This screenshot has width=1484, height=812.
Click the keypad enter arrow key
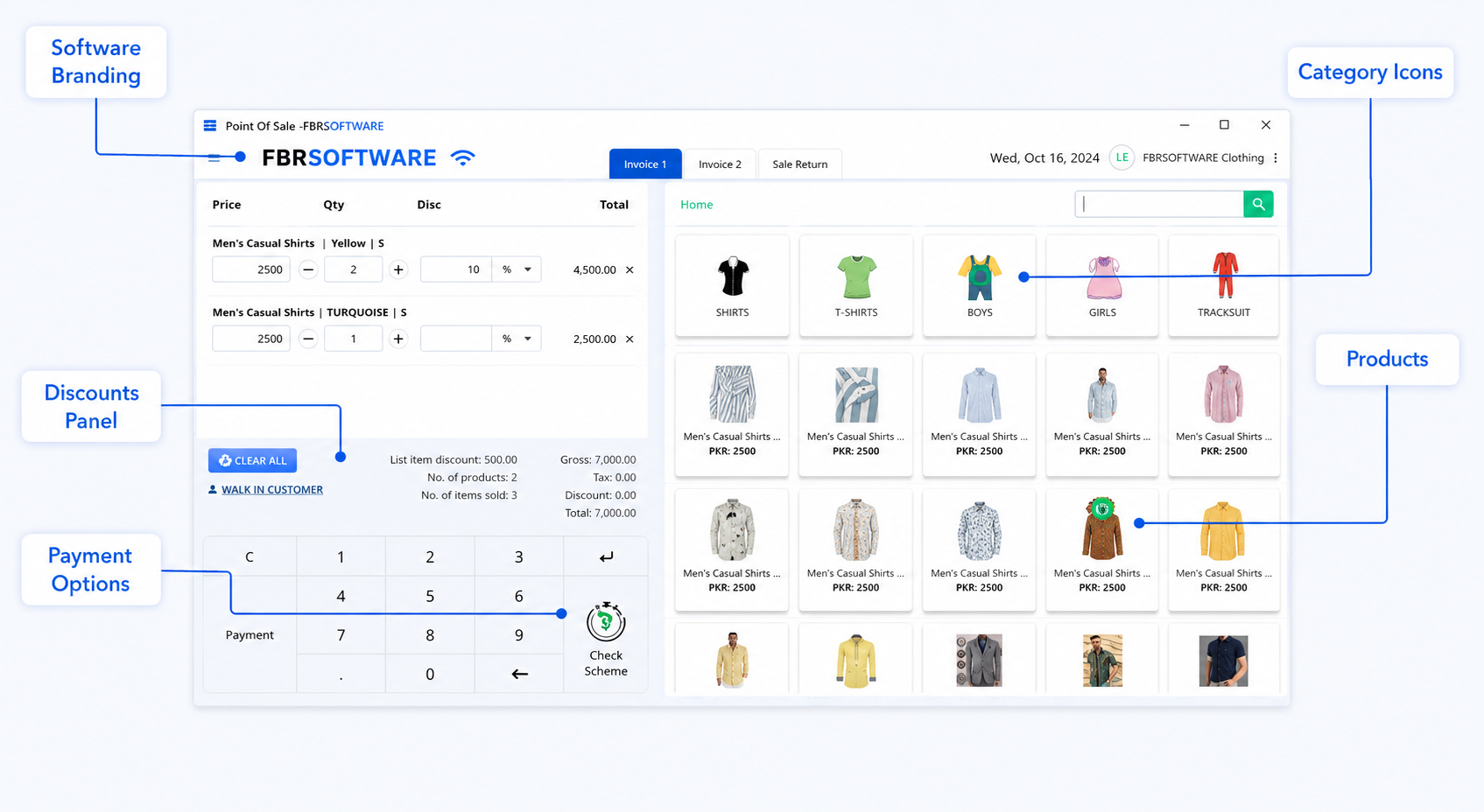click(606, 556)
